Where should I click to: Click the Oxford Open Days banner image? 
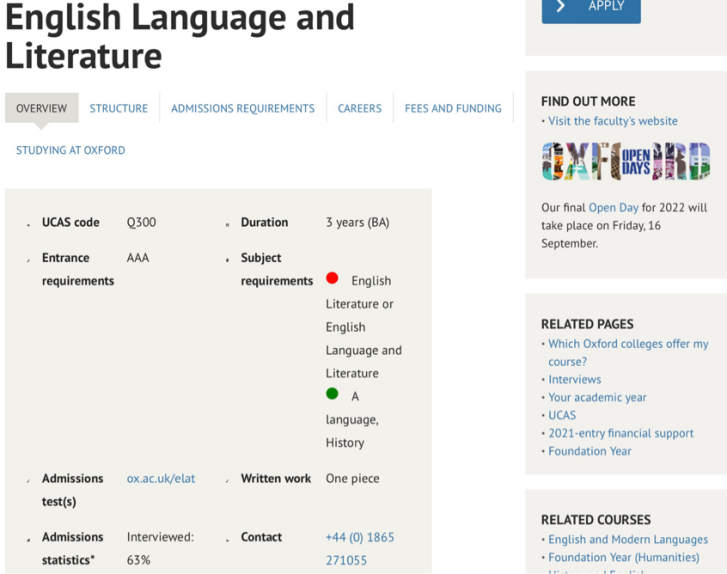click(x=626, y=161)
